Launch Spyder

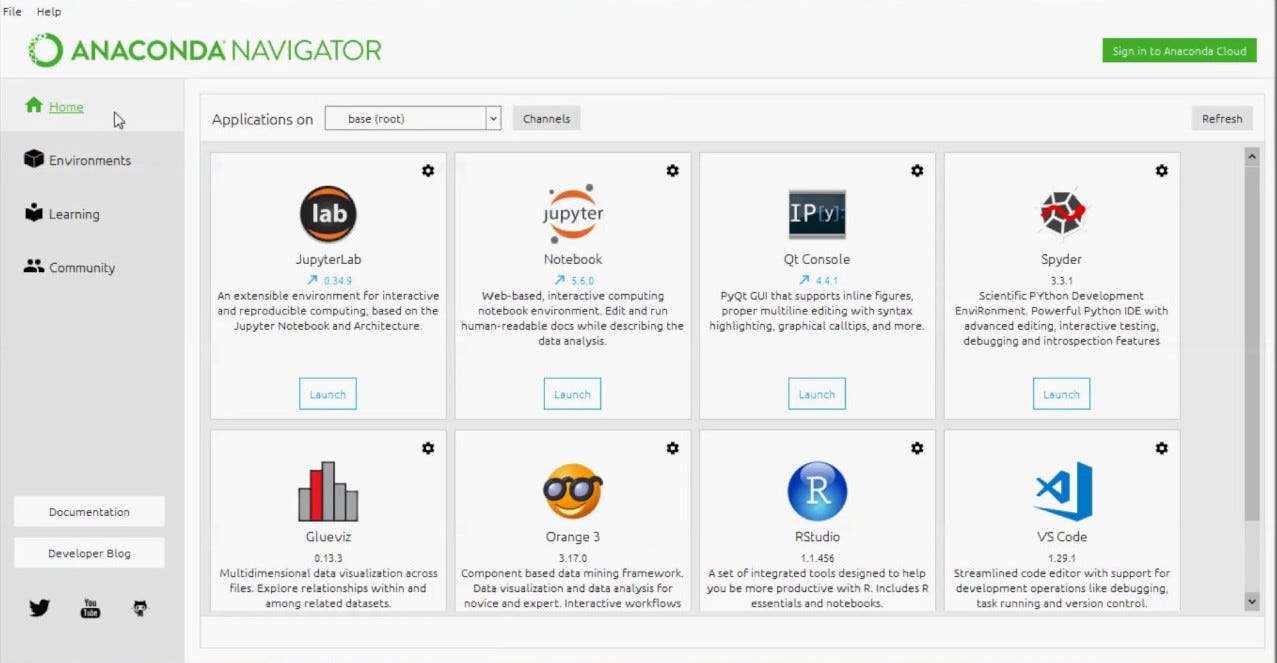click(x=1062, y=394)
